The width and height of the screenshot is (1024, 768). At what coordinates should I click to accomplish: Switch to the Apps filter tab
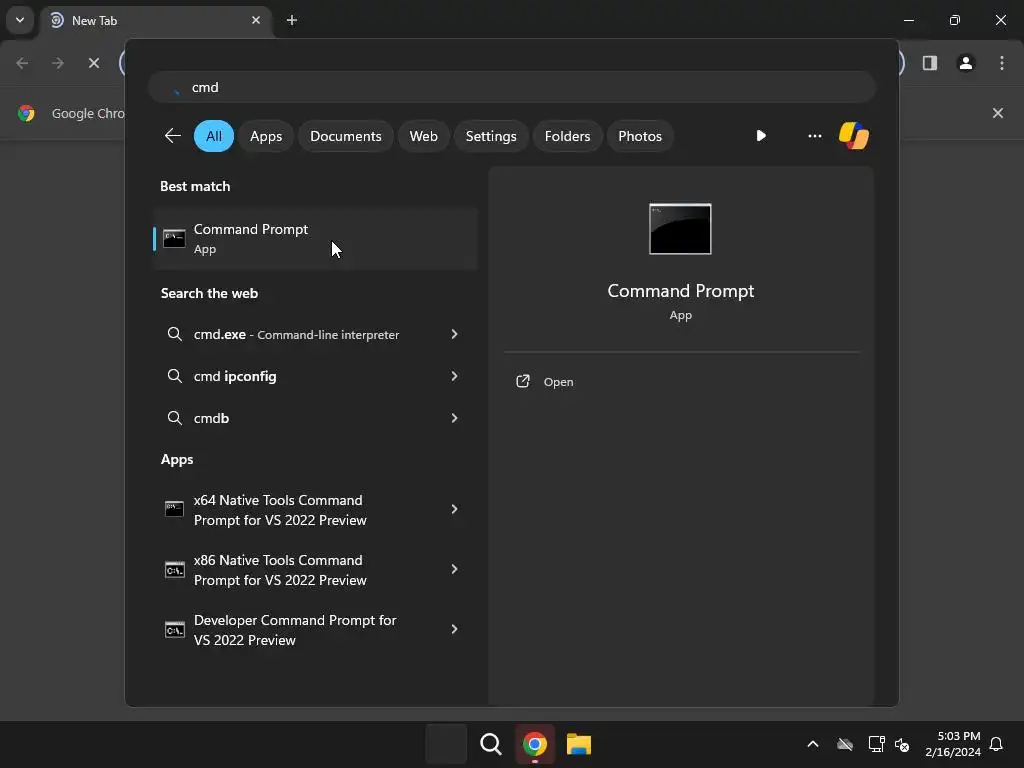point(266,136)
